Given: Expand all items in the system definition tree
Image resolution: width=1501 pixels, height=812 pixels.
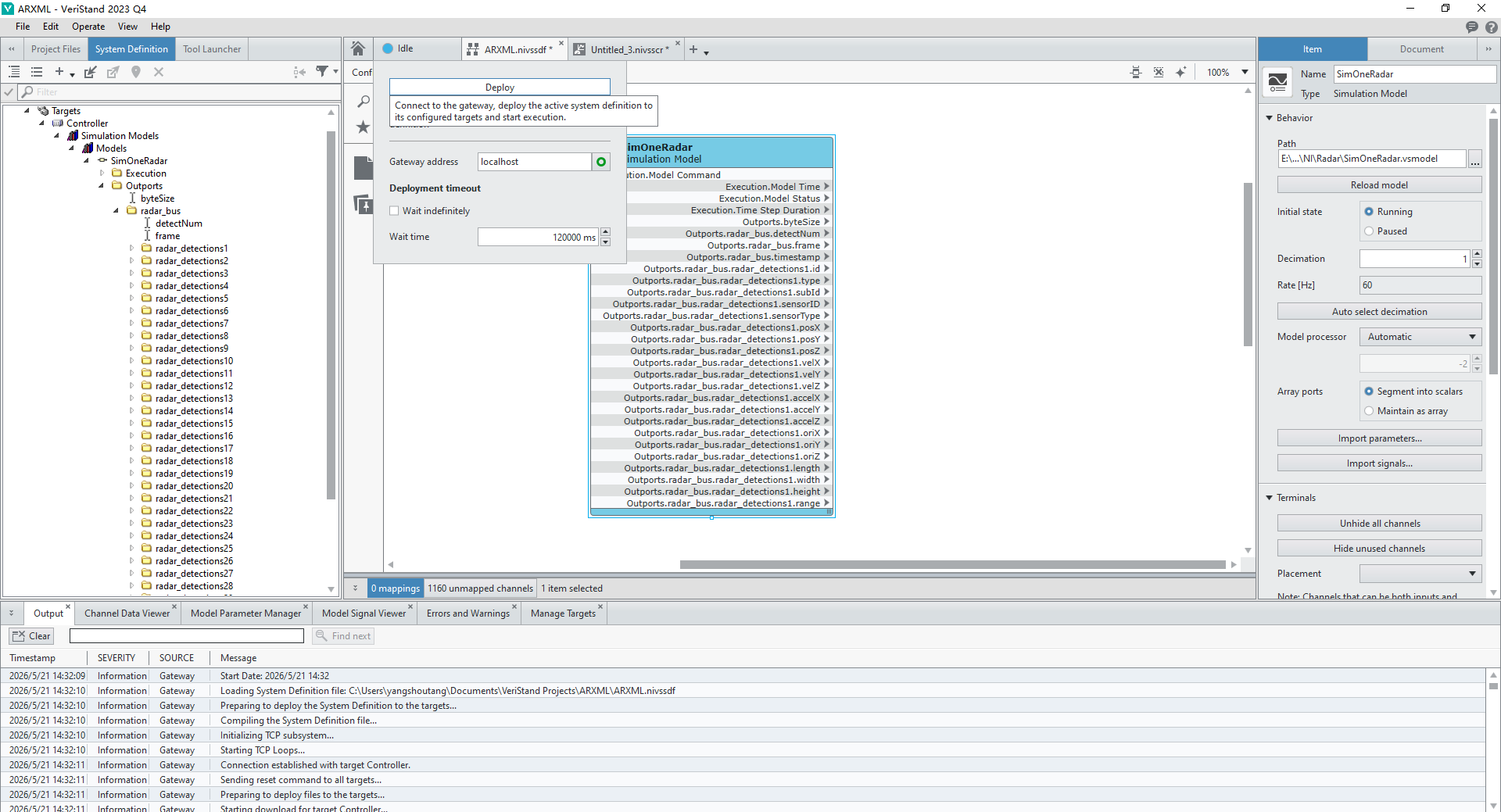Looking at the screenshot, I should pyautogui.click(x=14, y=72).
